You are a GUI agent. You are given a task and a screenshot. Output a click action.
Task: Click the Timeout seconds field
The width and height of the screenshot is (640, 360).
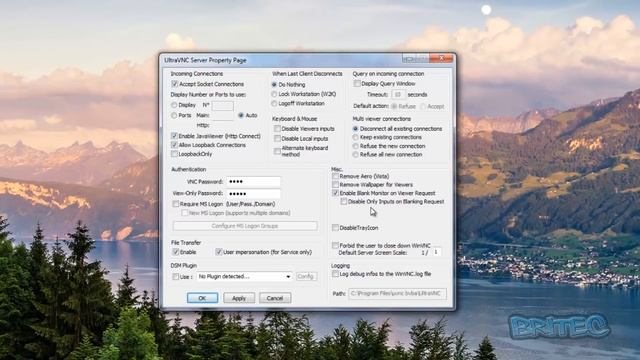pyautogui.click(x=398, y=95)
